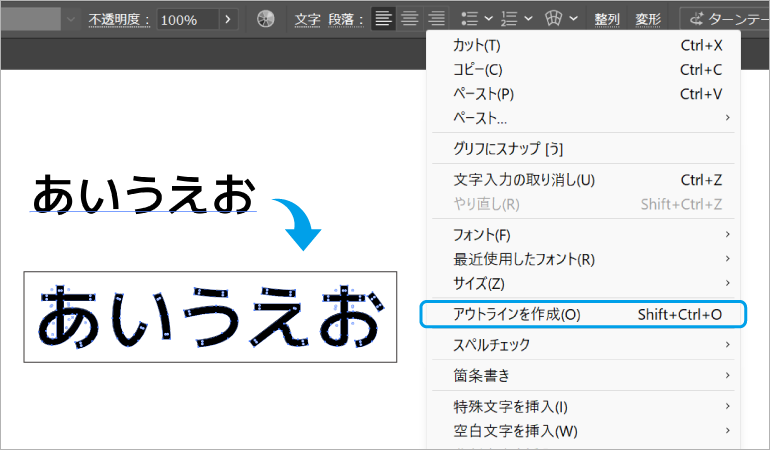Expand the numbered list dropdown arrow
Viewport: 770px width, 450px height.
point(528,19)
